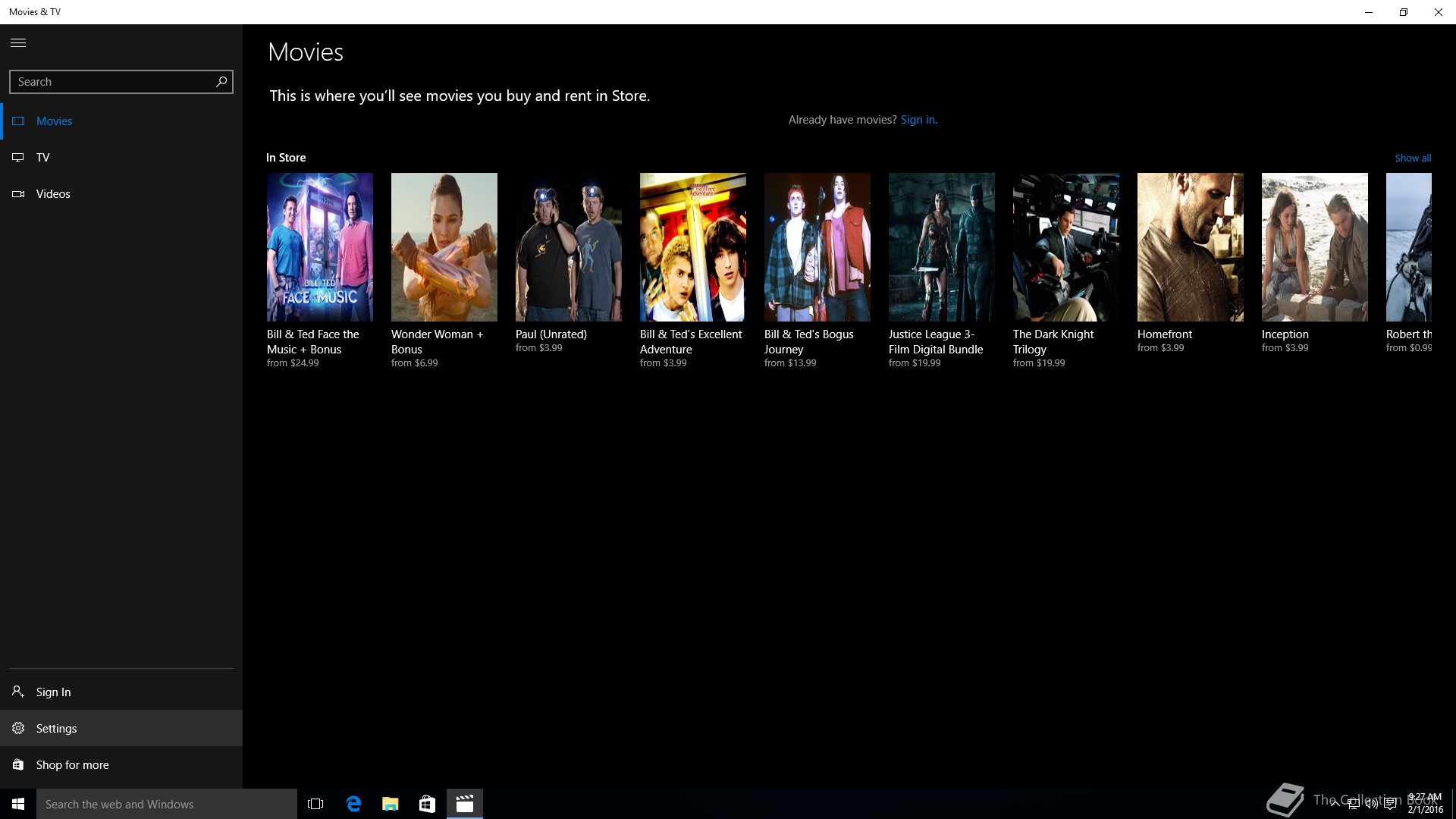Click the search magnifier icon
Viewport: 1456px width, 819px height.
[221, 81]
